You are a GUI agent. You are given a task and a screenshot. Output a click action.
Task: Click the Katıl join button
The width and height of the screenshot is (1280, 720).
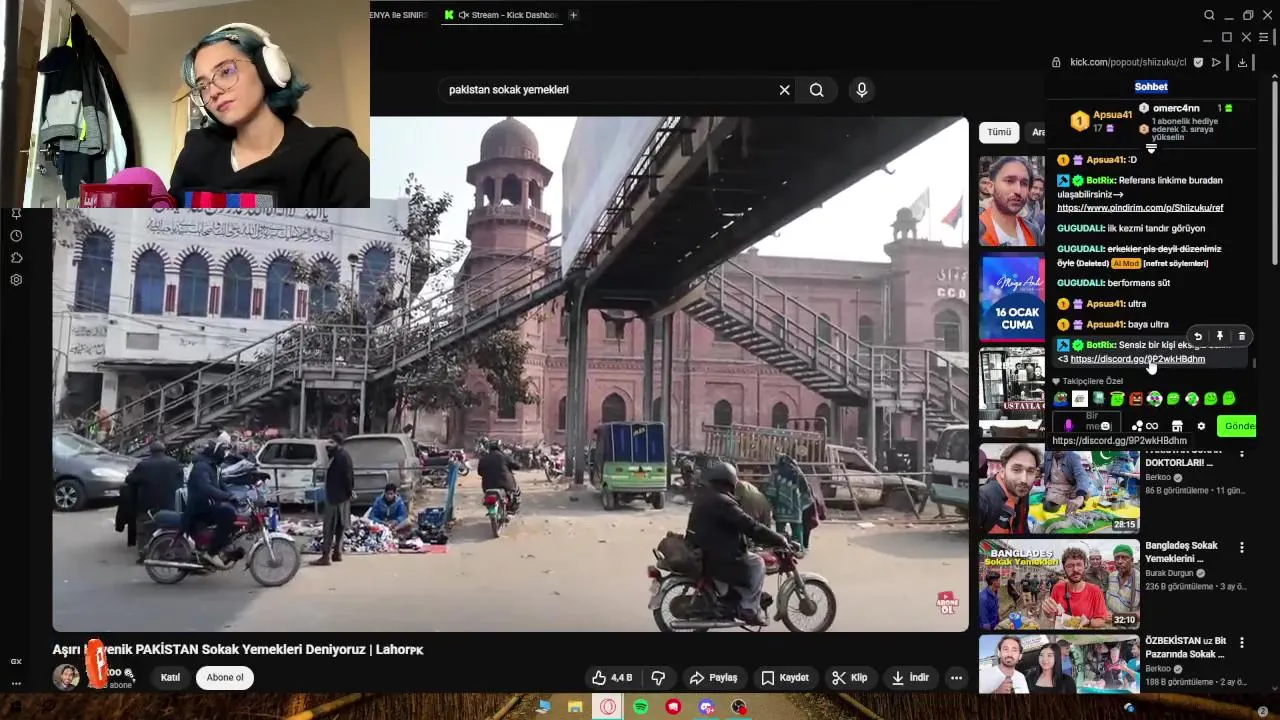click(x=171, y=678)
